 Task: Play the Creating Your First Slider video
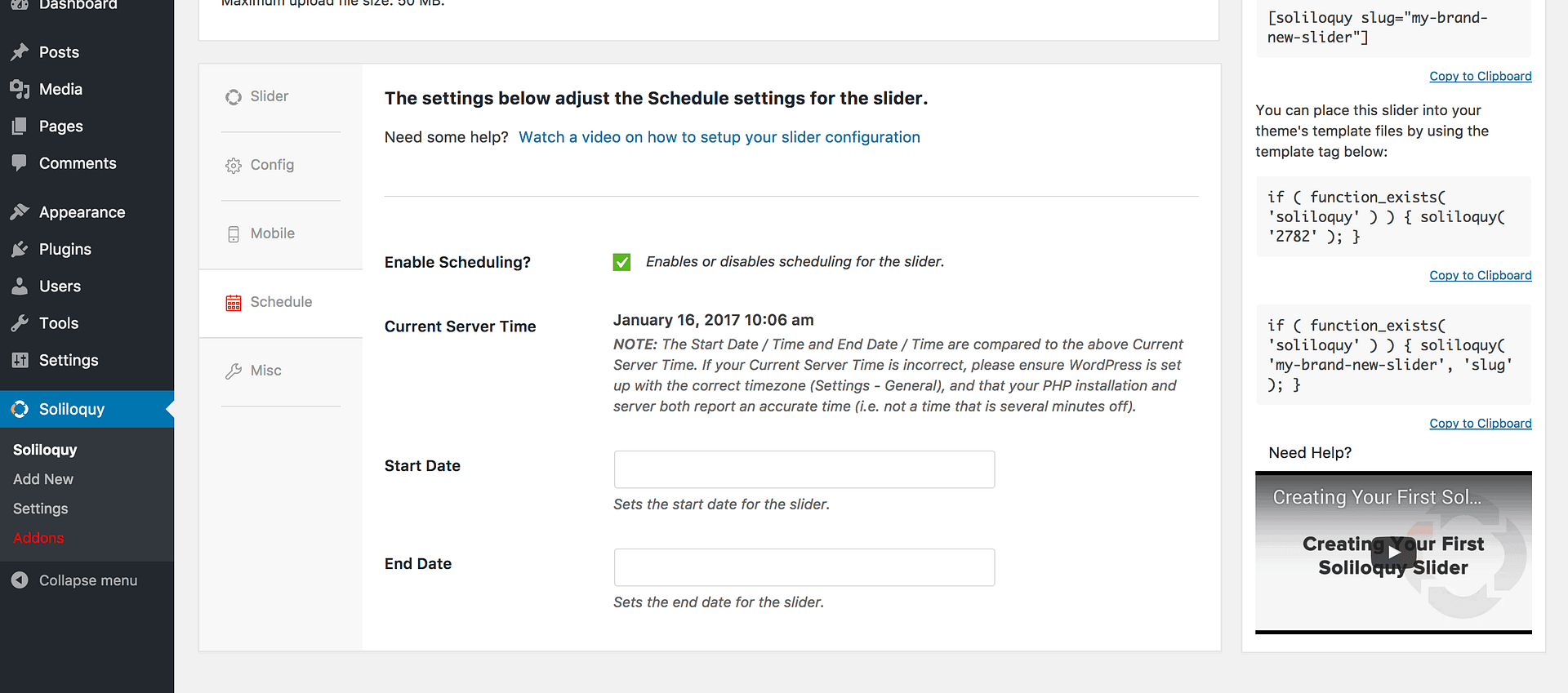1393,553
